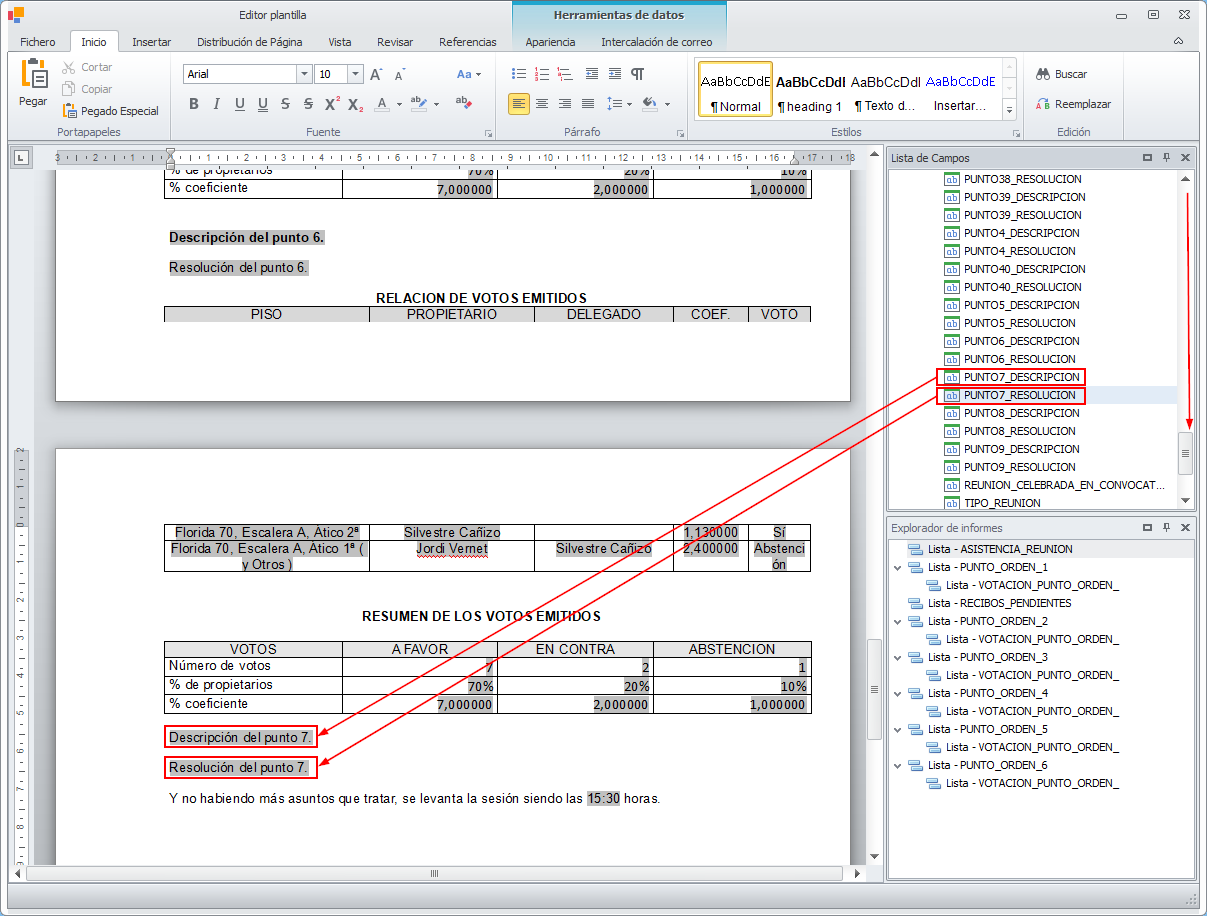The image size is (1207, 916).
Task: Toggle superscript formatting
Action: click(332, 104)
